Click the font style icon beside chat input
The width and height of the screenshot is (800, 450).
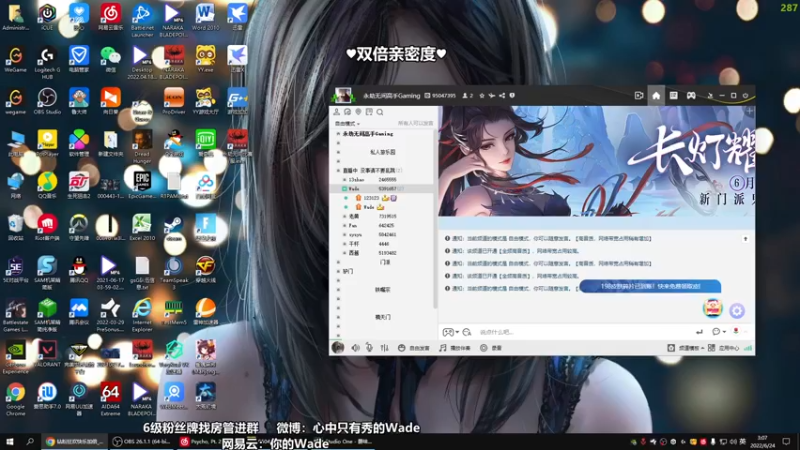point(466,332)
